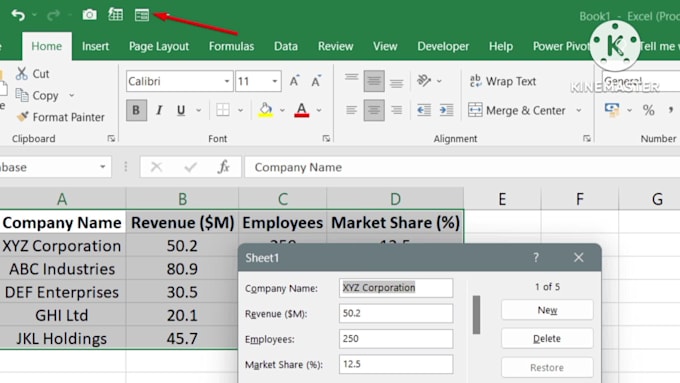Screen dimensions: 680x383
Task: Open the Alignment group dialog launcher
Action: [x=587, y=138]
